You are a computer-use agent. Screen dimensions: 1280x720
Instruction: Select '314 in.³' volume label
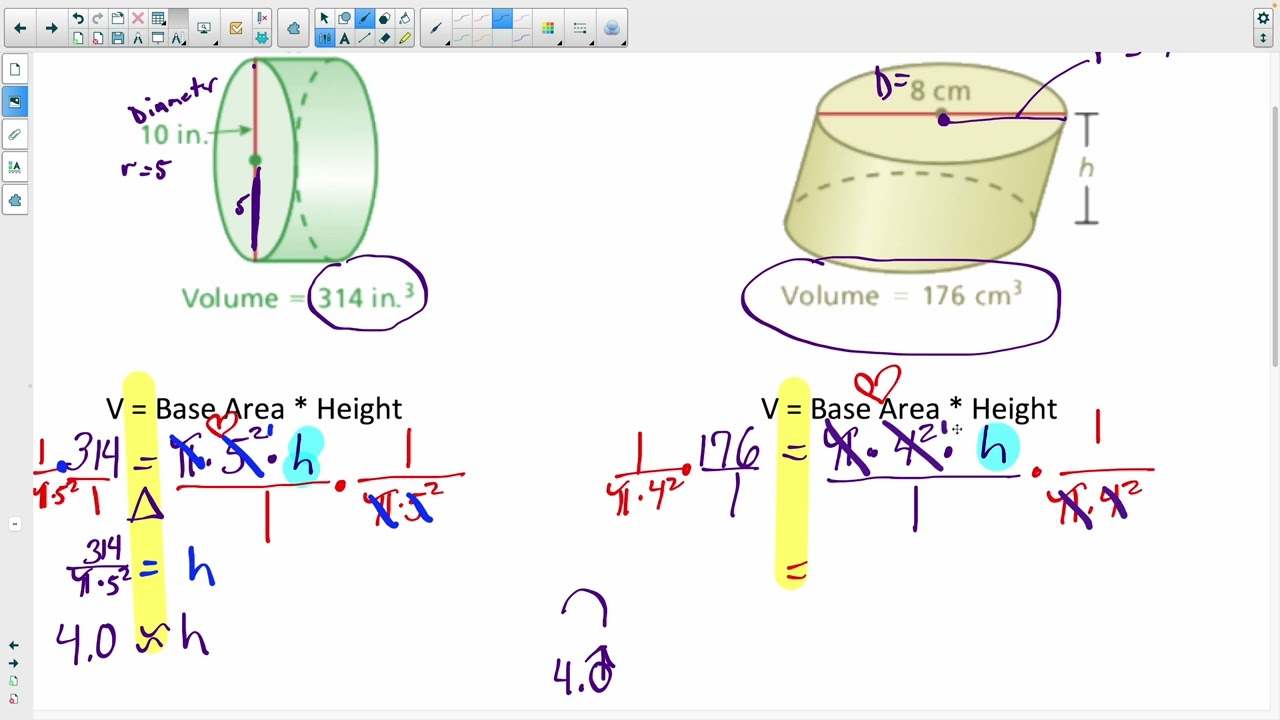[366, 297]
